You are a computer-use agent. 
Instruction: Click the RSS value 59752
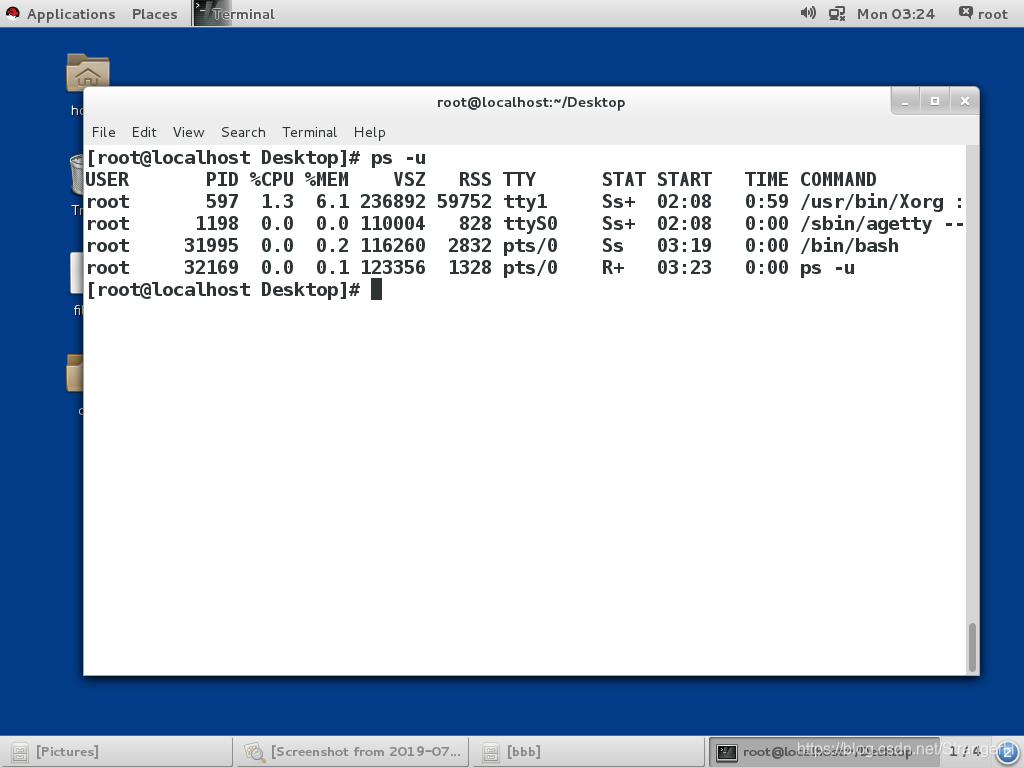[464, 202]
